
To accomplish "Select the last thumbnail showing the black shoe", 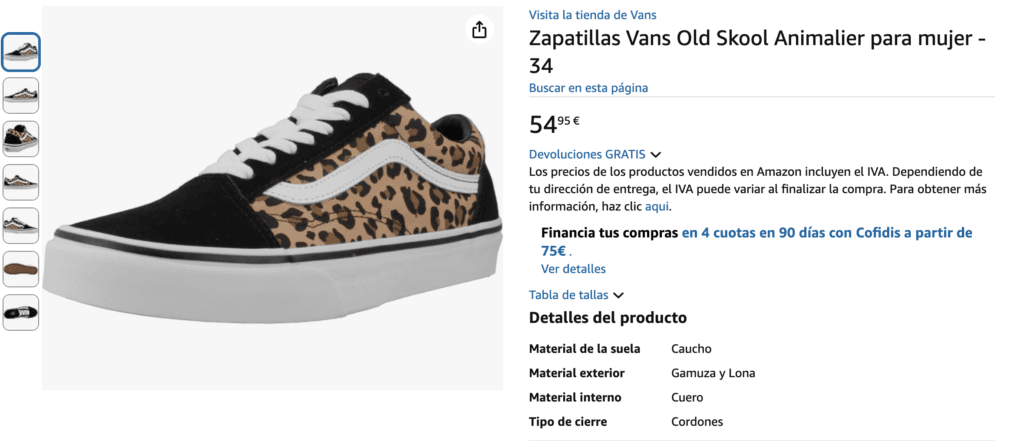I will pos(21,312).
